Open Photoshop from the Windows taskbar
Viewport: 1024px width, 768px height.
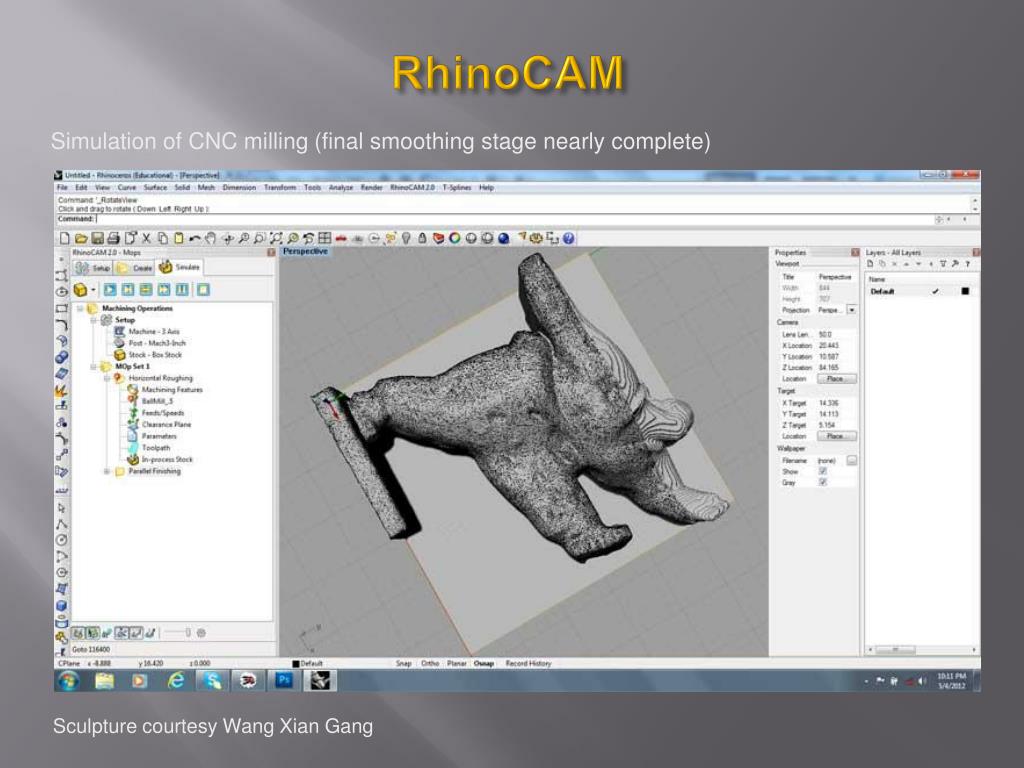pyautogui.click(x=284, y=680)
